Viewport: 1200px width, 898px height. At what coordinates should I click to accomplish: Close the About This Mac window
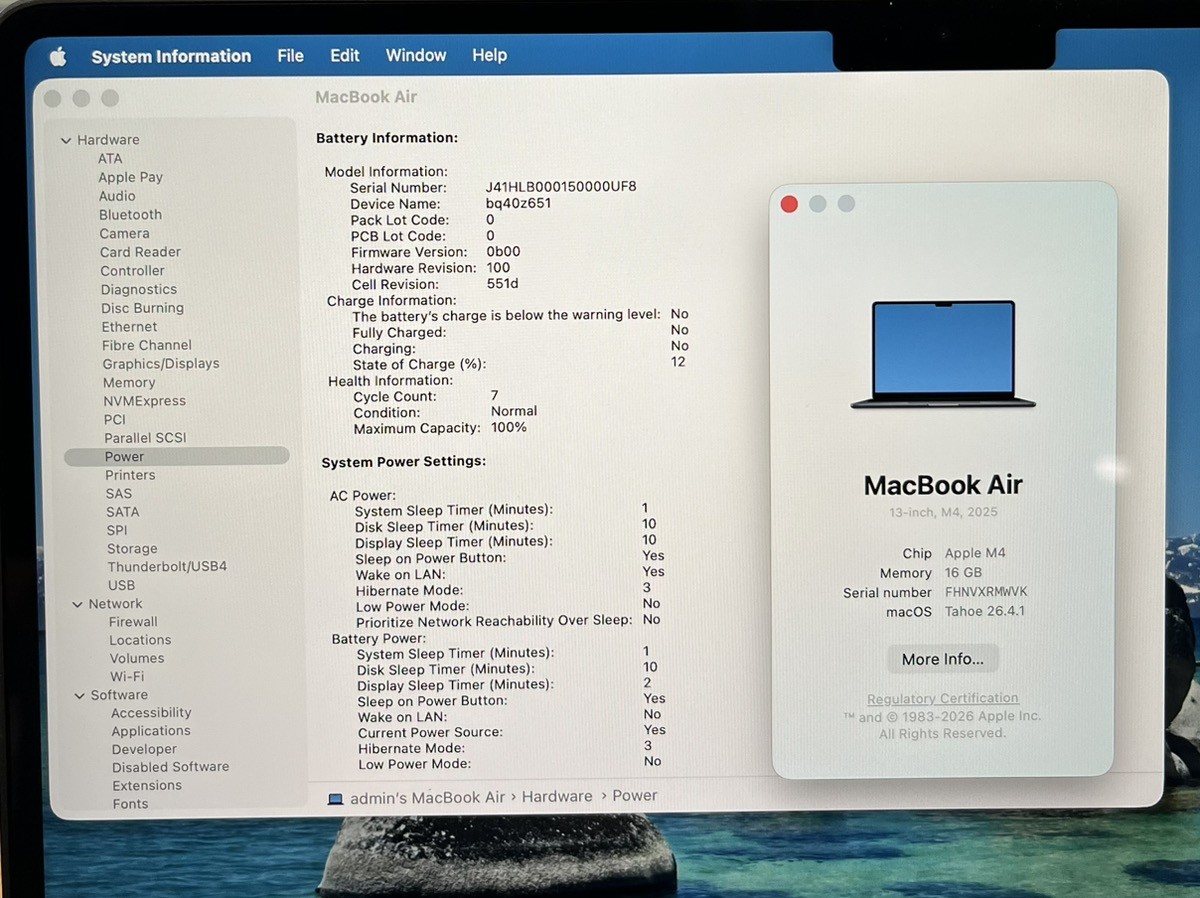pos(789,204)
